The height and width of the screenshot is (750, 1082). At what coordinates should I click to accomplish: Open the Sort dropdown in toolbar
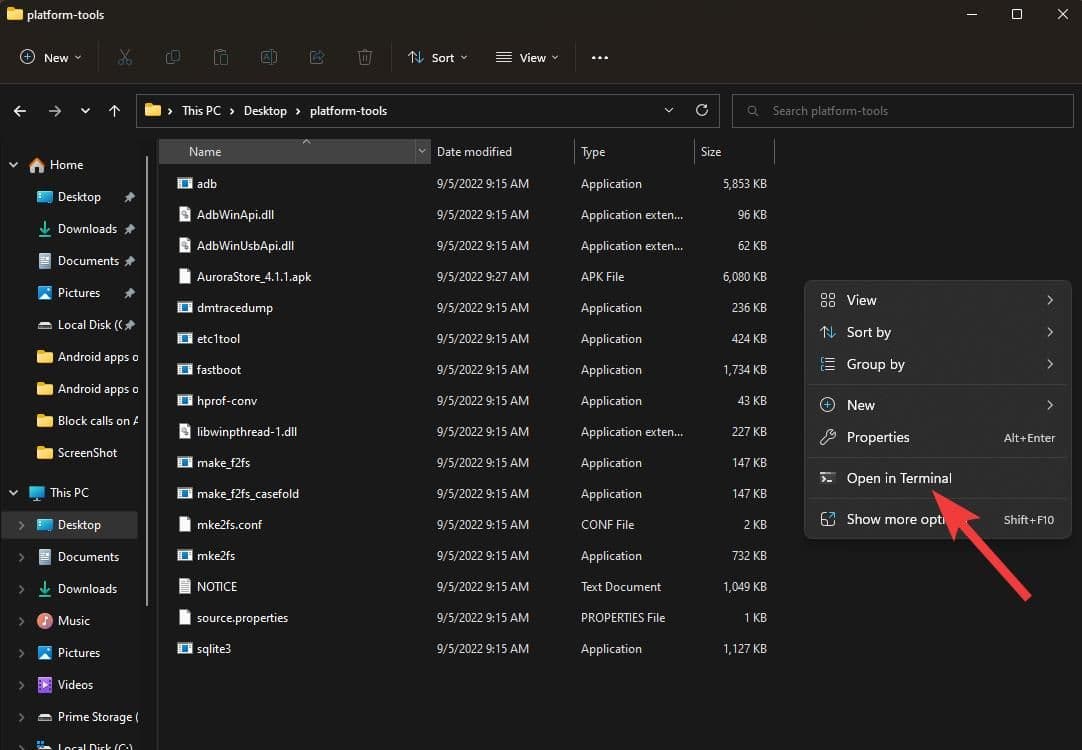click(x=438, y=58)
